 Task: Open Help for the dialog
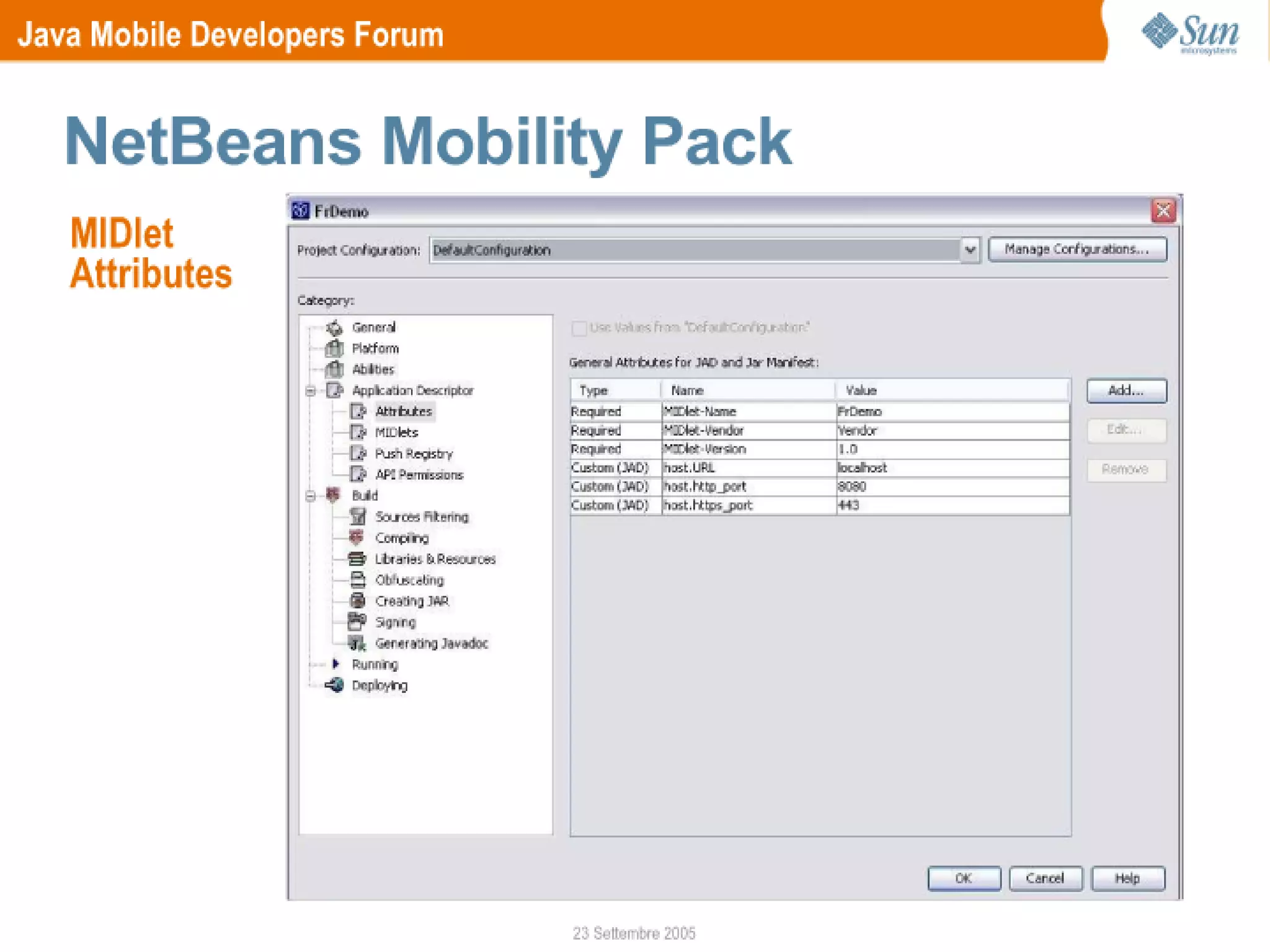pyautogui.click(x=1128, y=878)
